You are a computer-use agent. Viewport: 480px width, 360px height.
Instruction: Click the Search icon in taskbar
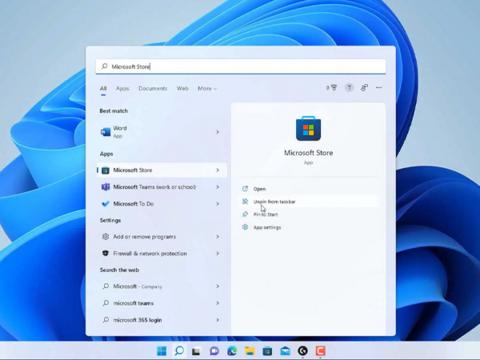click(179, 351)
